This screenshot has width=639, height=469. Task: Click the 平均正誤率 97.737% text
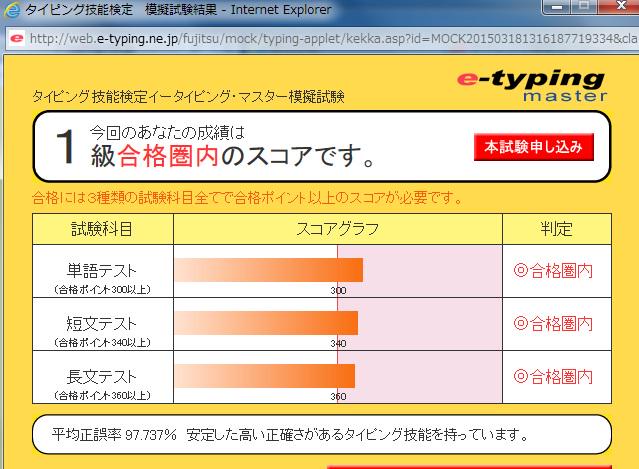(114, 435)
